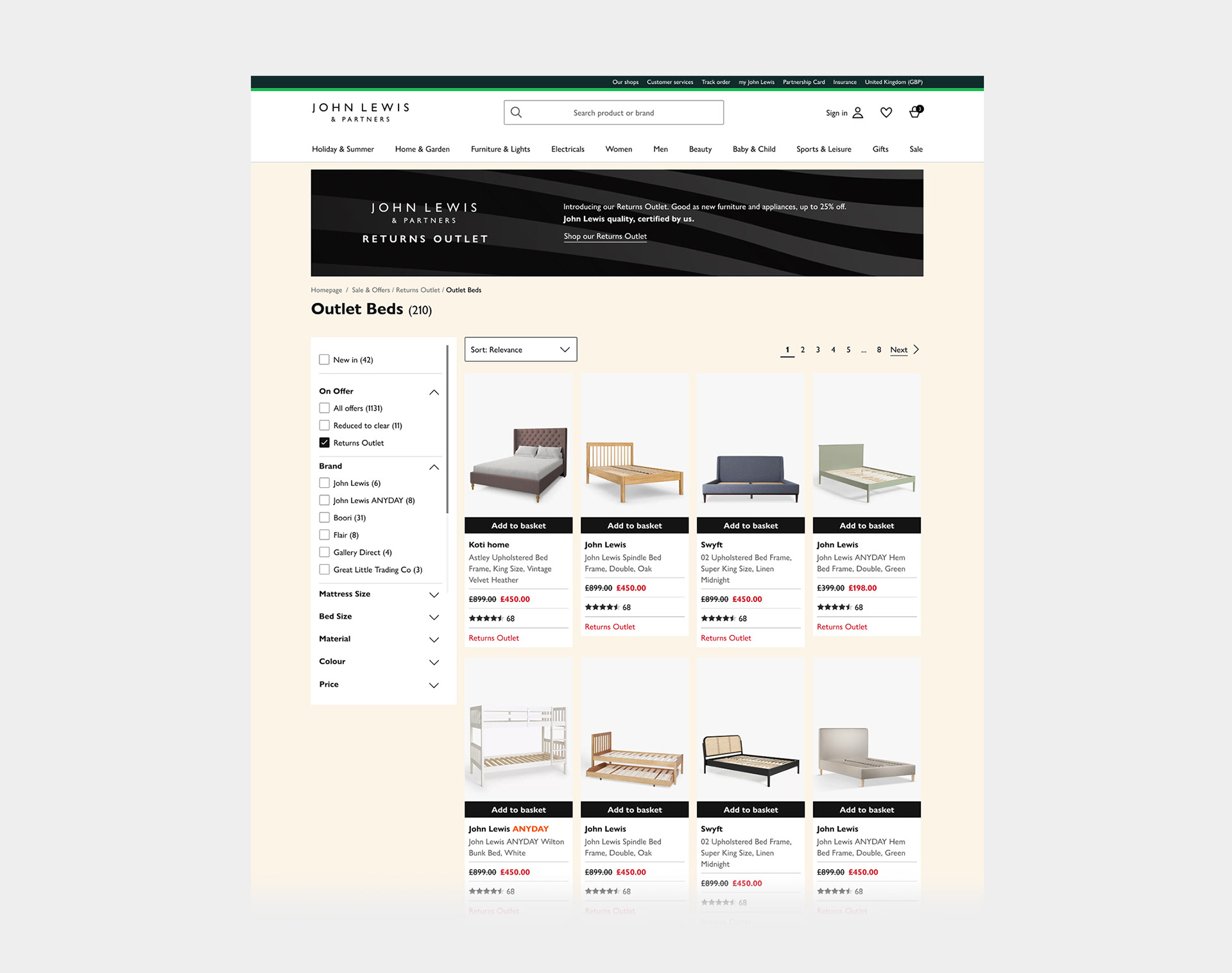
Task: Change region United Kingdom (GBP)
Action: coord(893,82)
